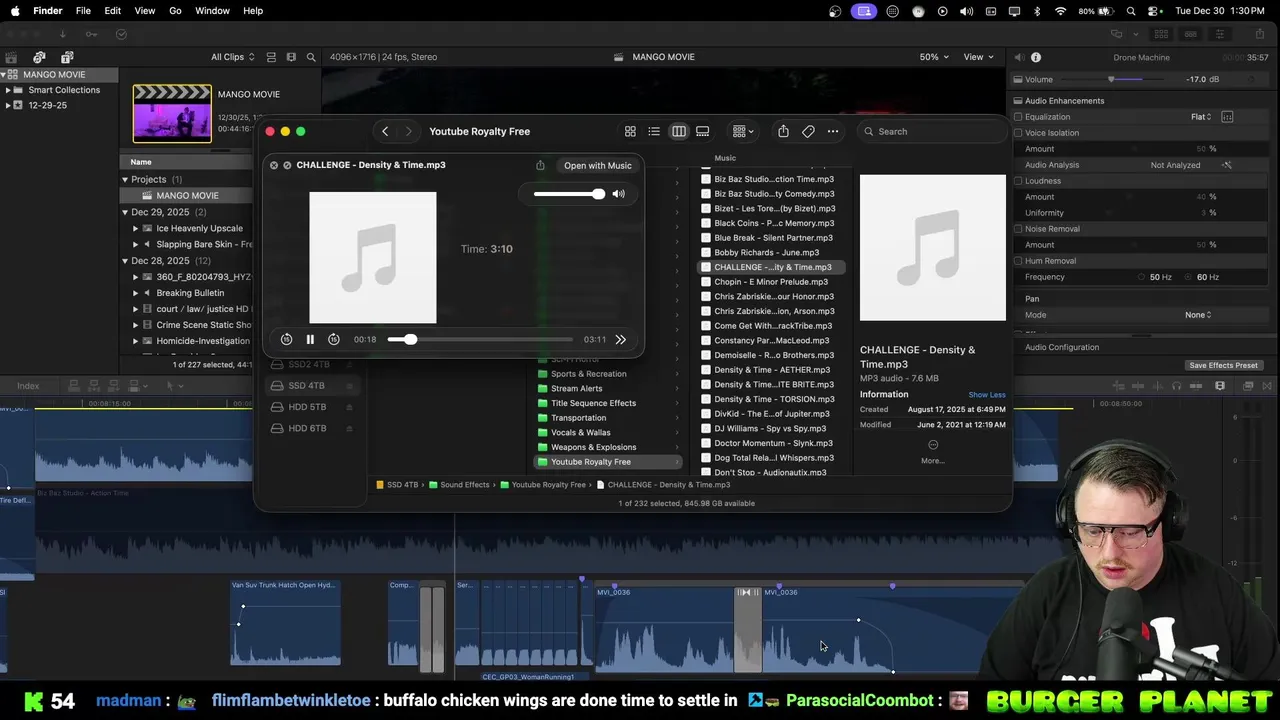Select DJ Williams - Spy vs Spy.mp3
Viewport: 1280px width, 720px height.
(x=770, y=428)
